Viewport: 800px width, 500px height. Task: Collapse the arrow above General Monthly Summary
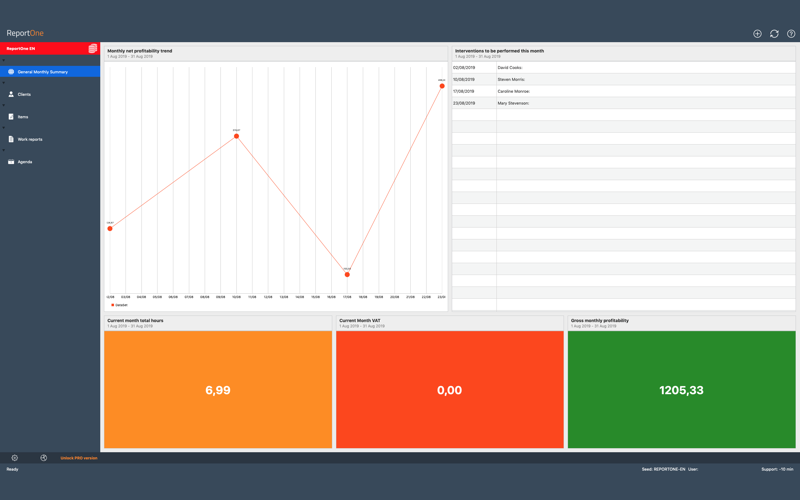4,61
